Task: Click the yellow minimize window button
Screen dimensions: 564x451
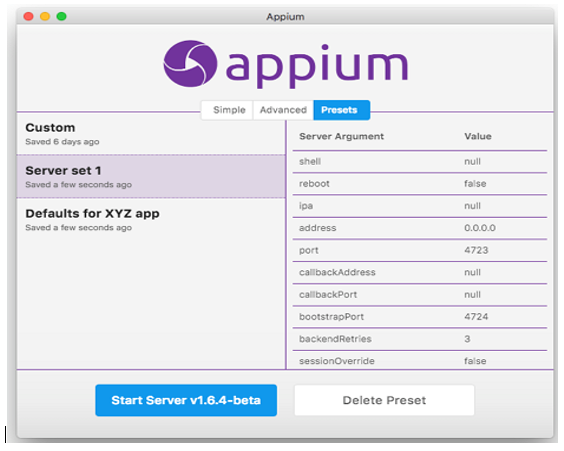Action: [45, 17]
